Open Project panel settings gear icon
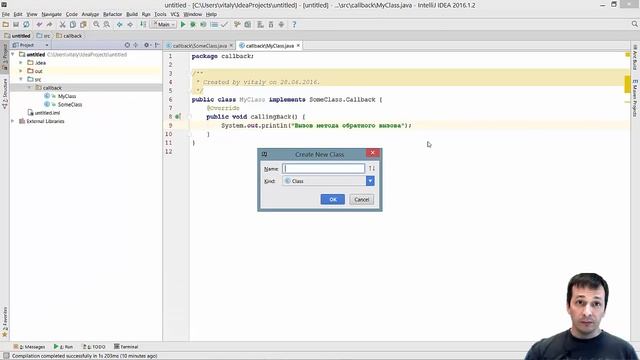Screen dimensions: 640x360 pos(147,45)
